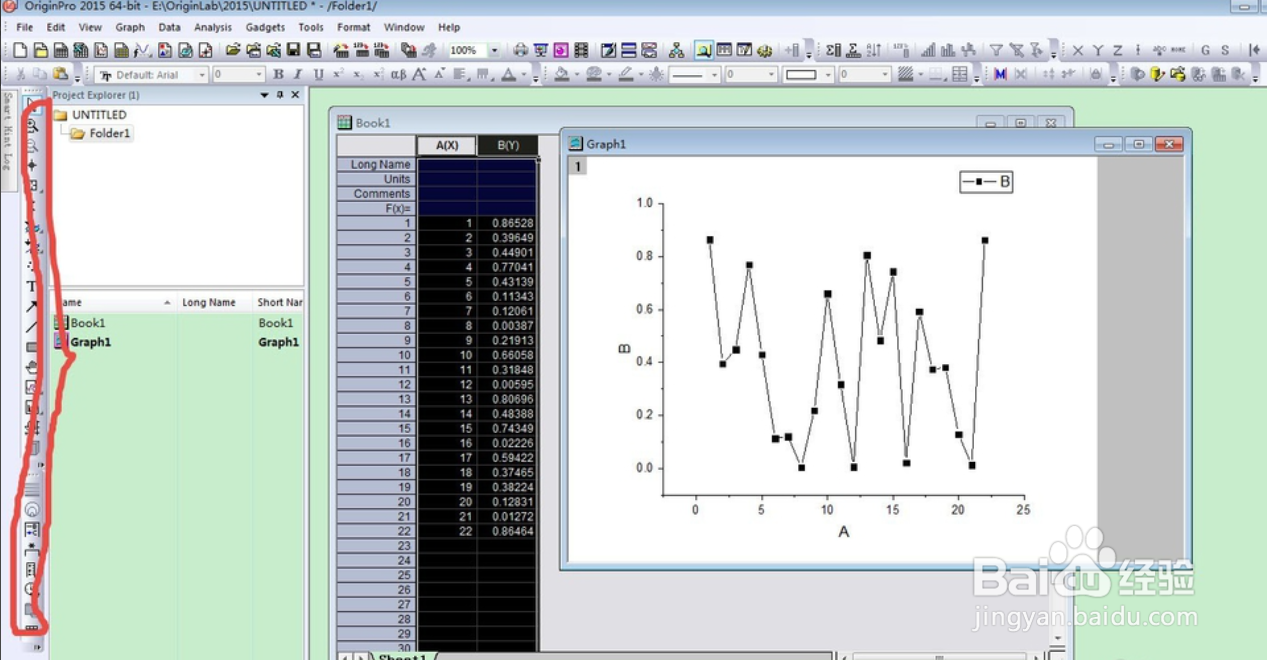Open the zoom percentage 100% dropdown

(x=493, y=50)
